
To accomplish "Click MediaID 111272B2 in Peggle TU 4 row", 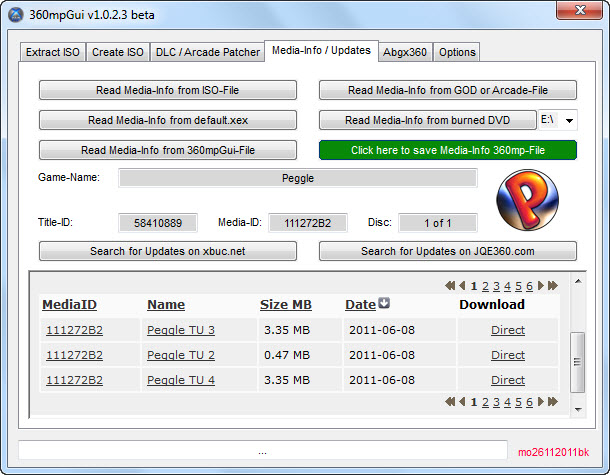I will 74,380.
